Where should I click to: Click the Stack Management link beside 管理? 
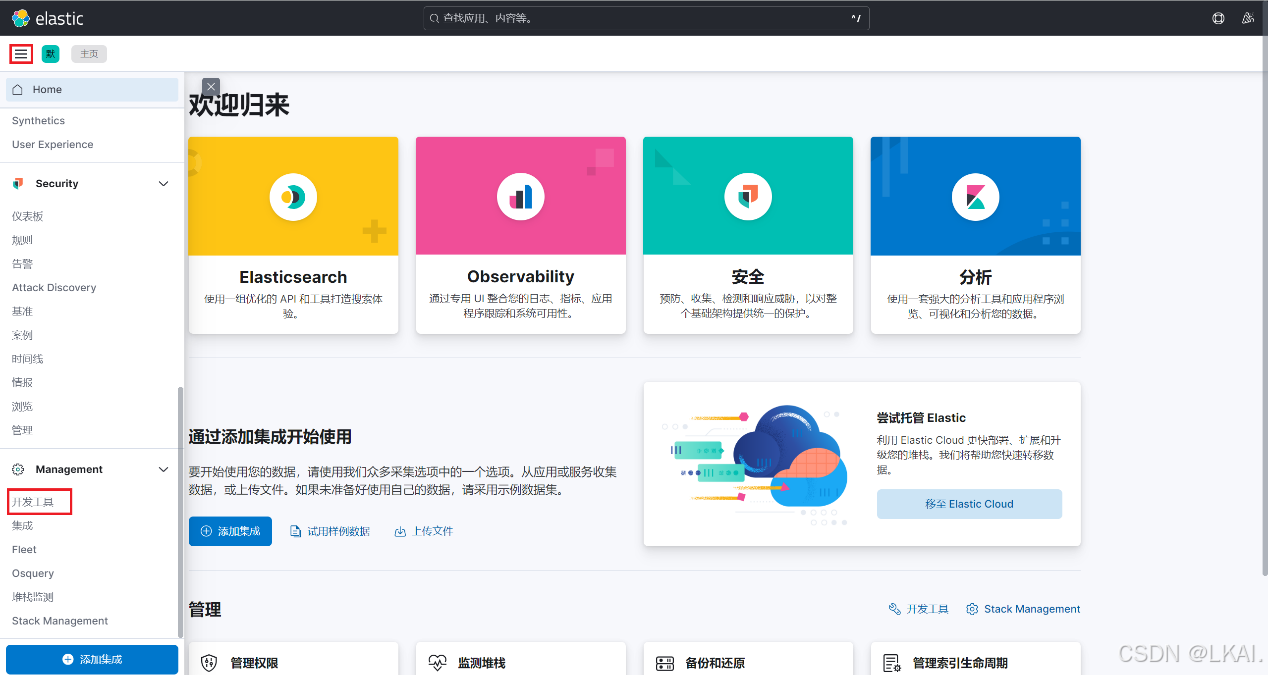tap(1023, 609)
